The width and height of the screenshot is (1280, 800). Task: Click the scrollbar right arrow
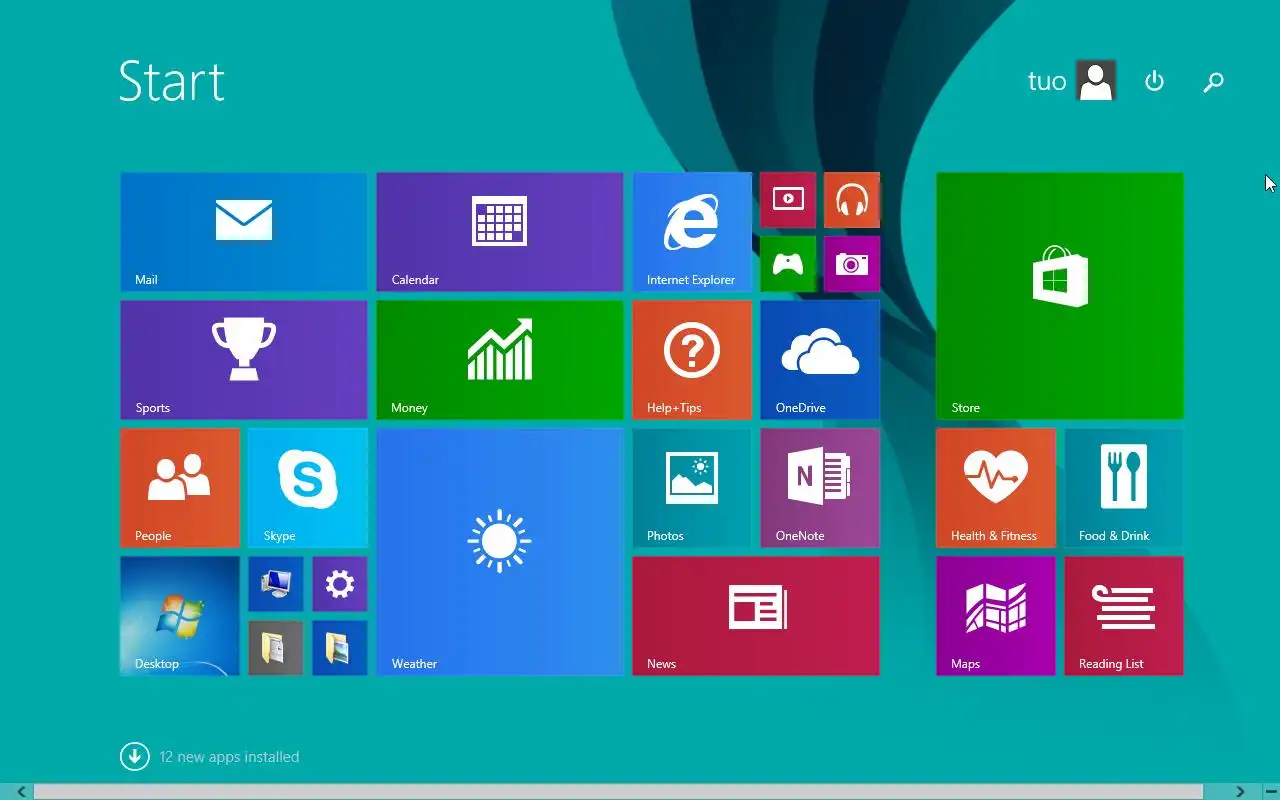(x=1240, y=792)
